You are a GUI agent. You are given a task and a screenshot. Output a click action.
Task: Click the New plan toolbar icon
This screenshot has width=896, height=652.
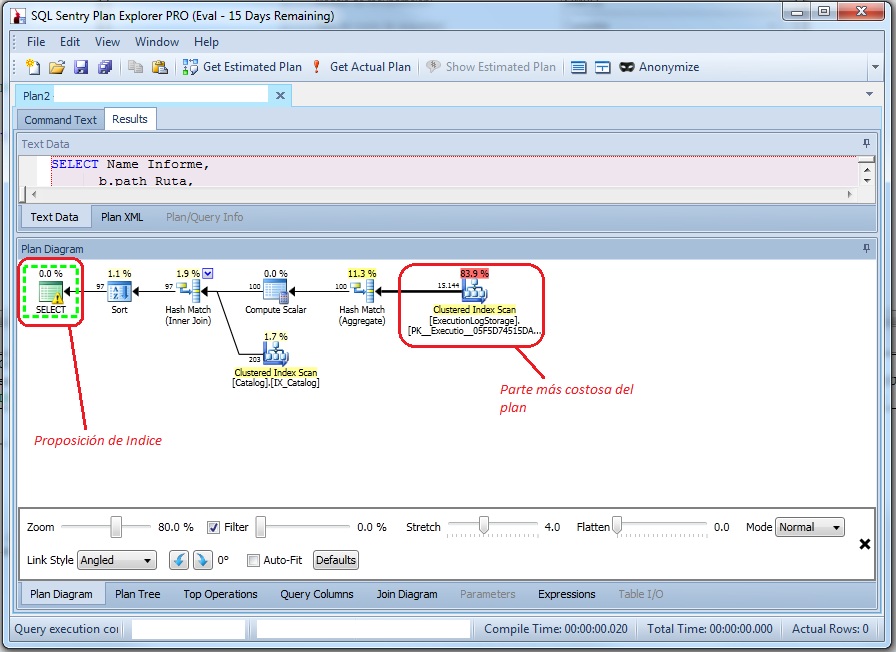click(32, 67)
